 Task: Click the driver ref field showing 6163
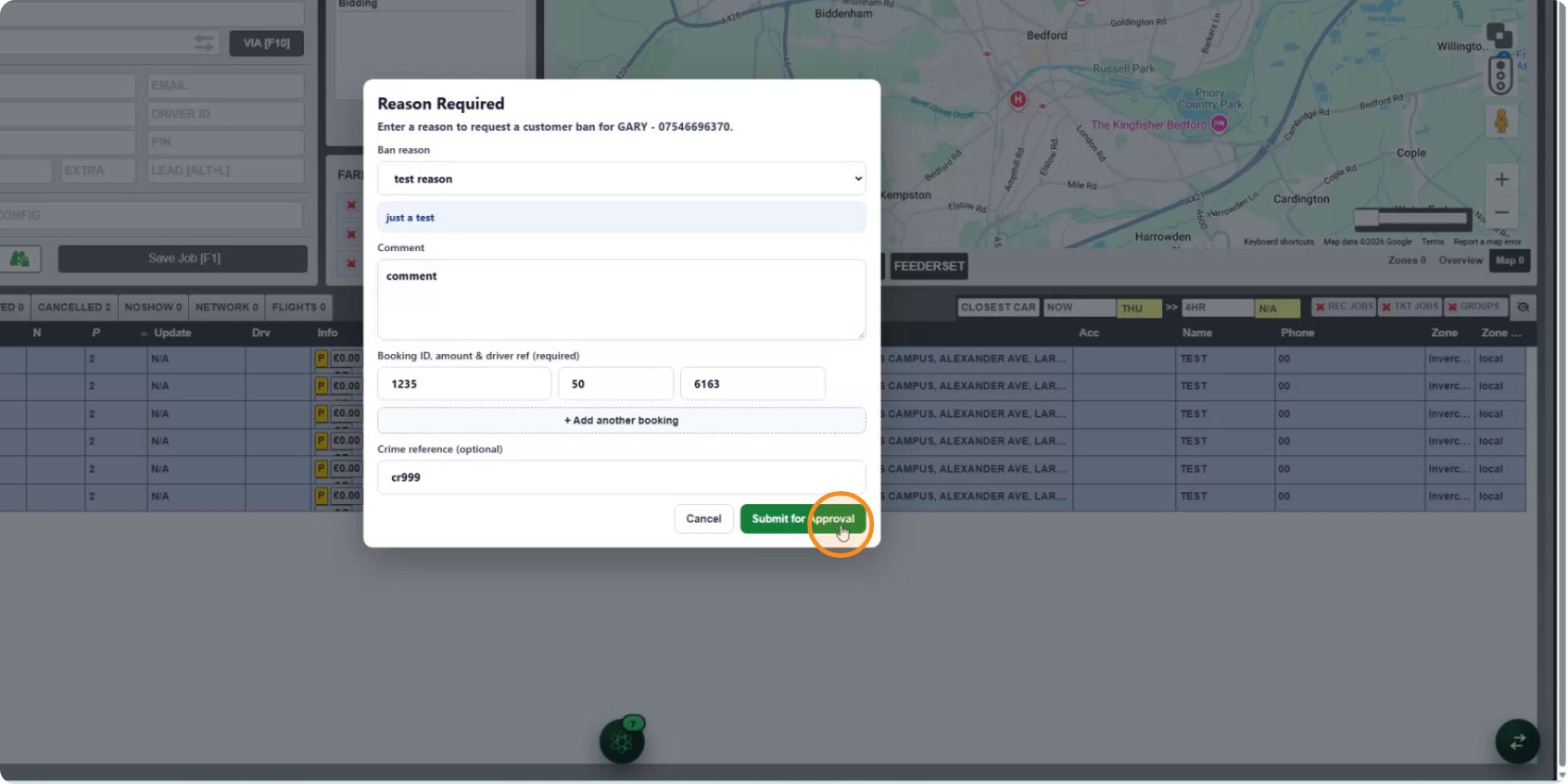(752, 384)
